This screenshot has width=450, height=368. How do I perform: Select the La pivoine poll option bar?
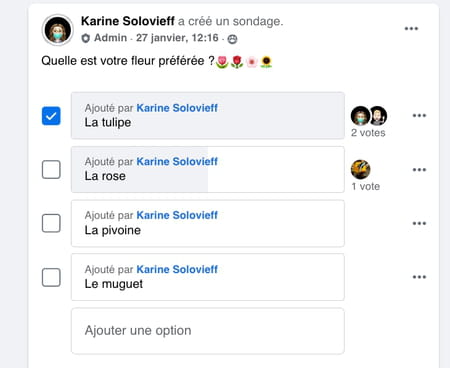pos(208,223)
